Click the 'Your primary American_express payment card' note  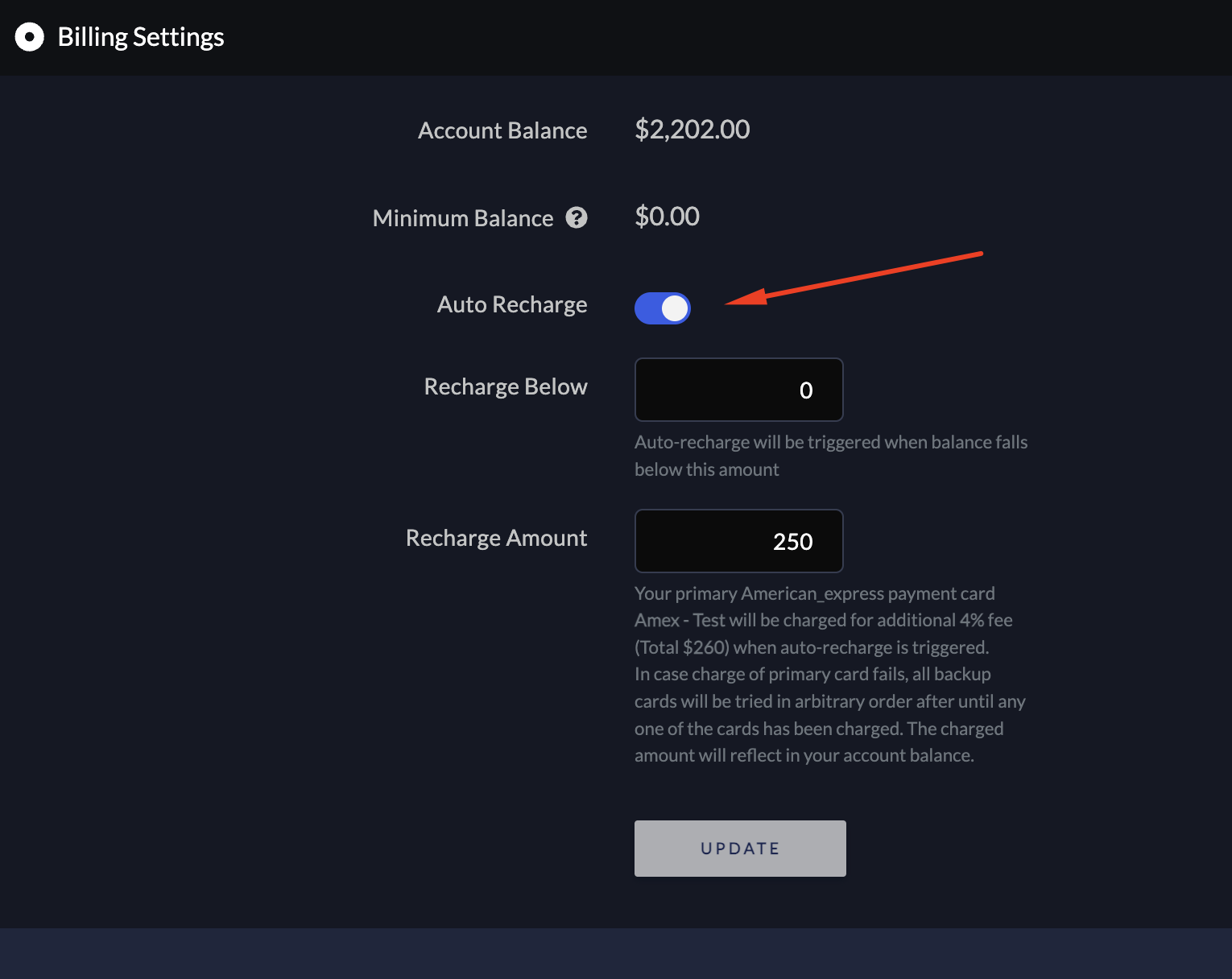click(x=830, y=675)
